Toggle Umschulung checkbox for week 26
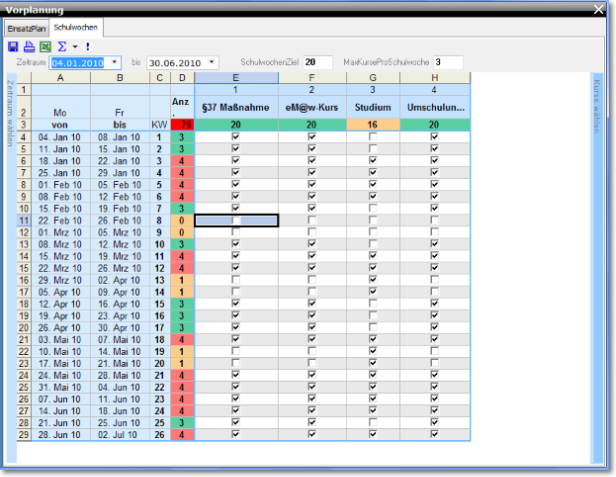This screenshot has width=616, height=477. tap(434, 434)
